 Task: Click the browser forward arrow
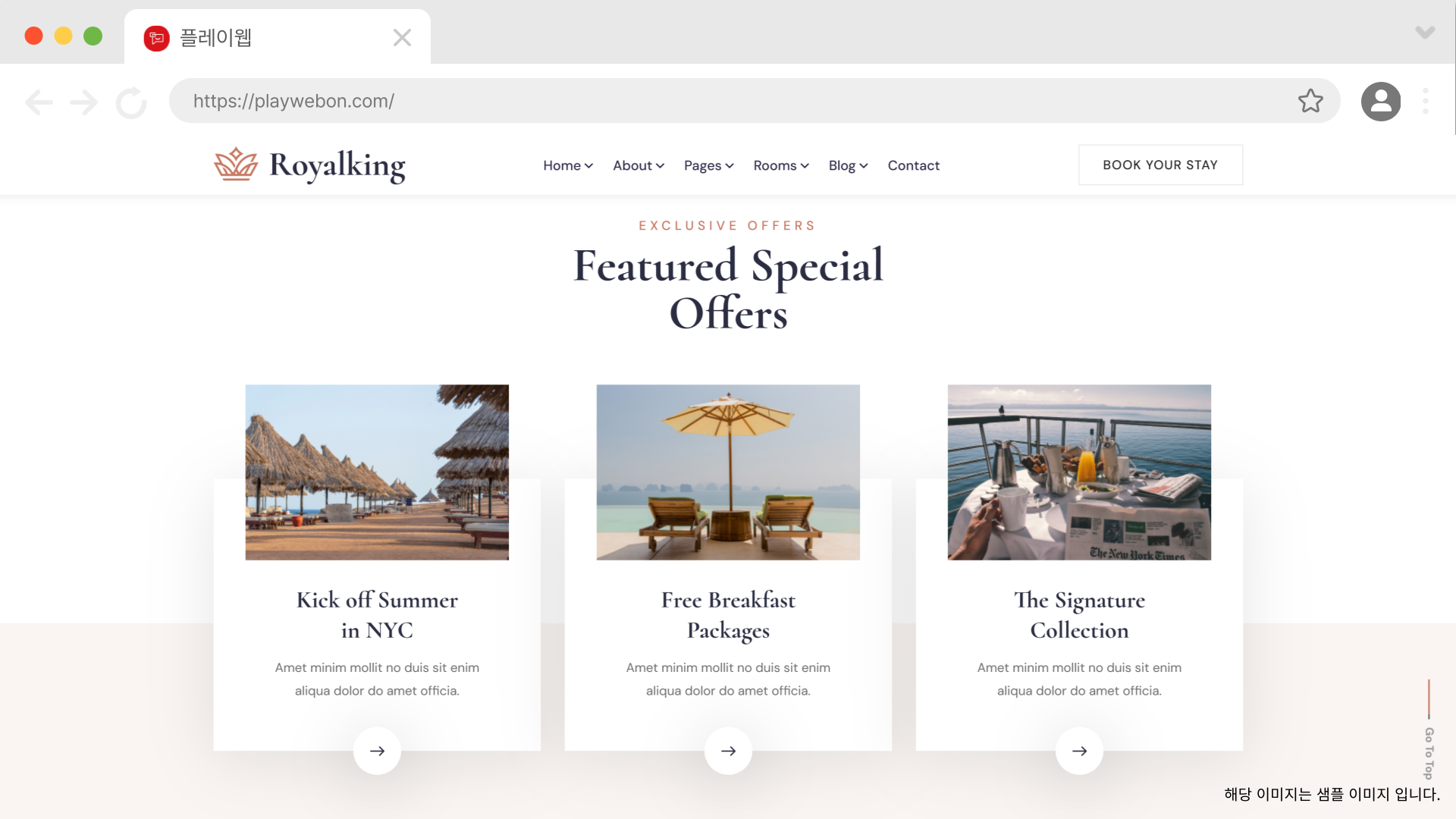tap(83, 102)
